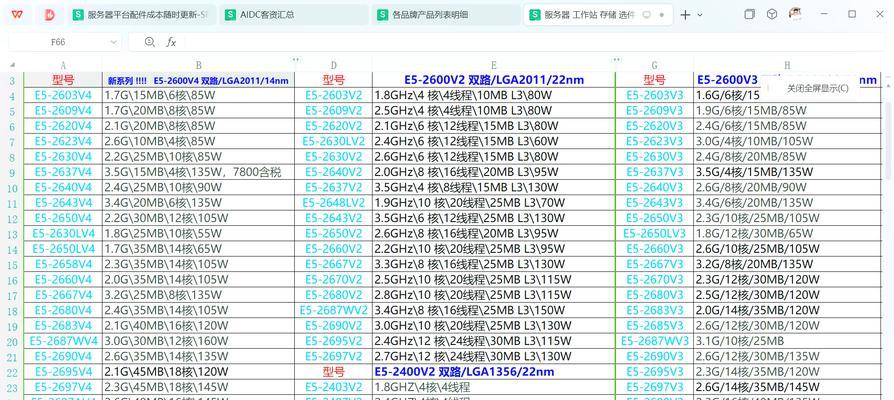Open the cube-shaped icon in title bar
Viewport: 894px width, 400px height.
771,14
